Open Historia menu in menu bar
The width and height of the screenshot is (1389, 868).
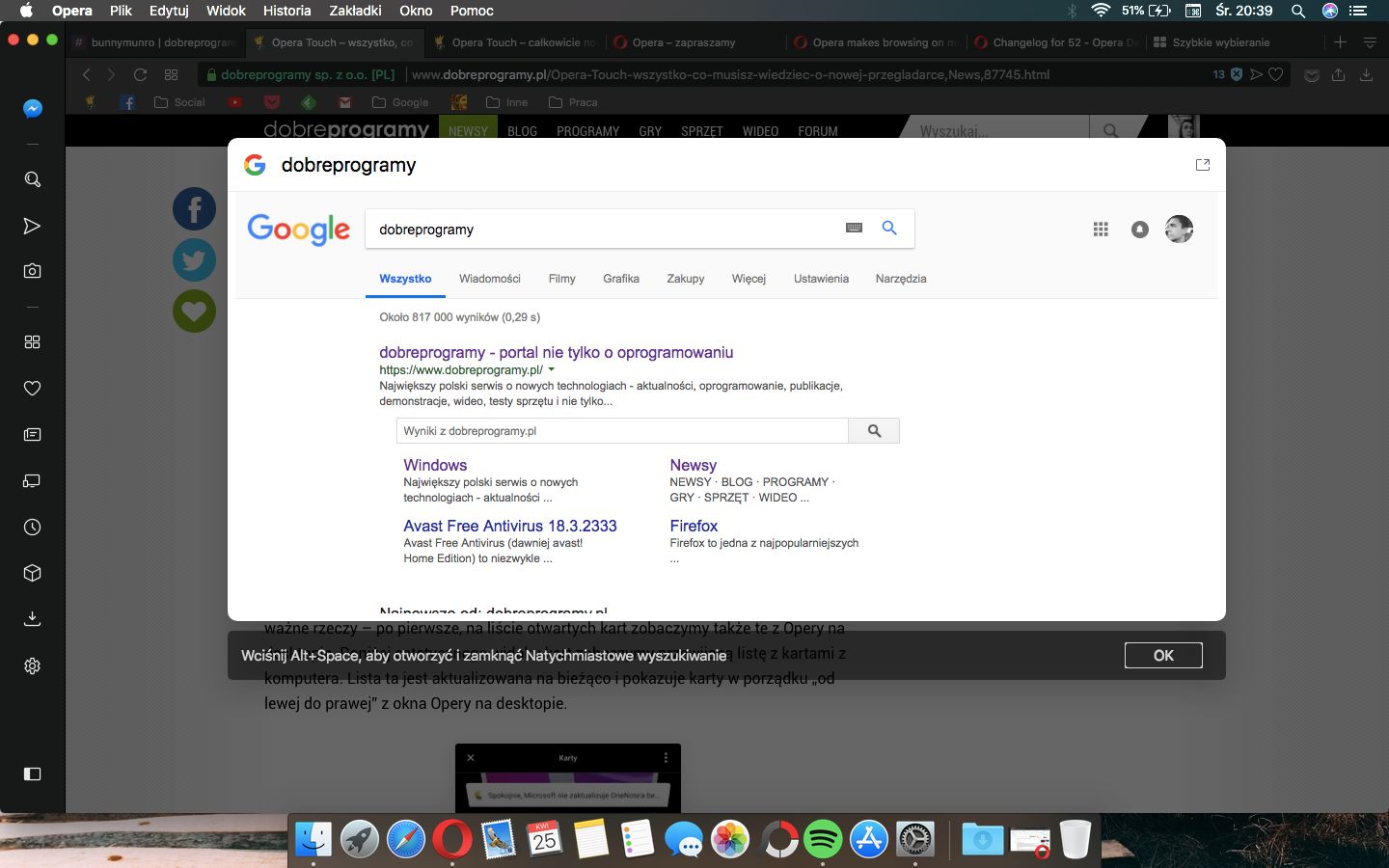click(286, 11)
